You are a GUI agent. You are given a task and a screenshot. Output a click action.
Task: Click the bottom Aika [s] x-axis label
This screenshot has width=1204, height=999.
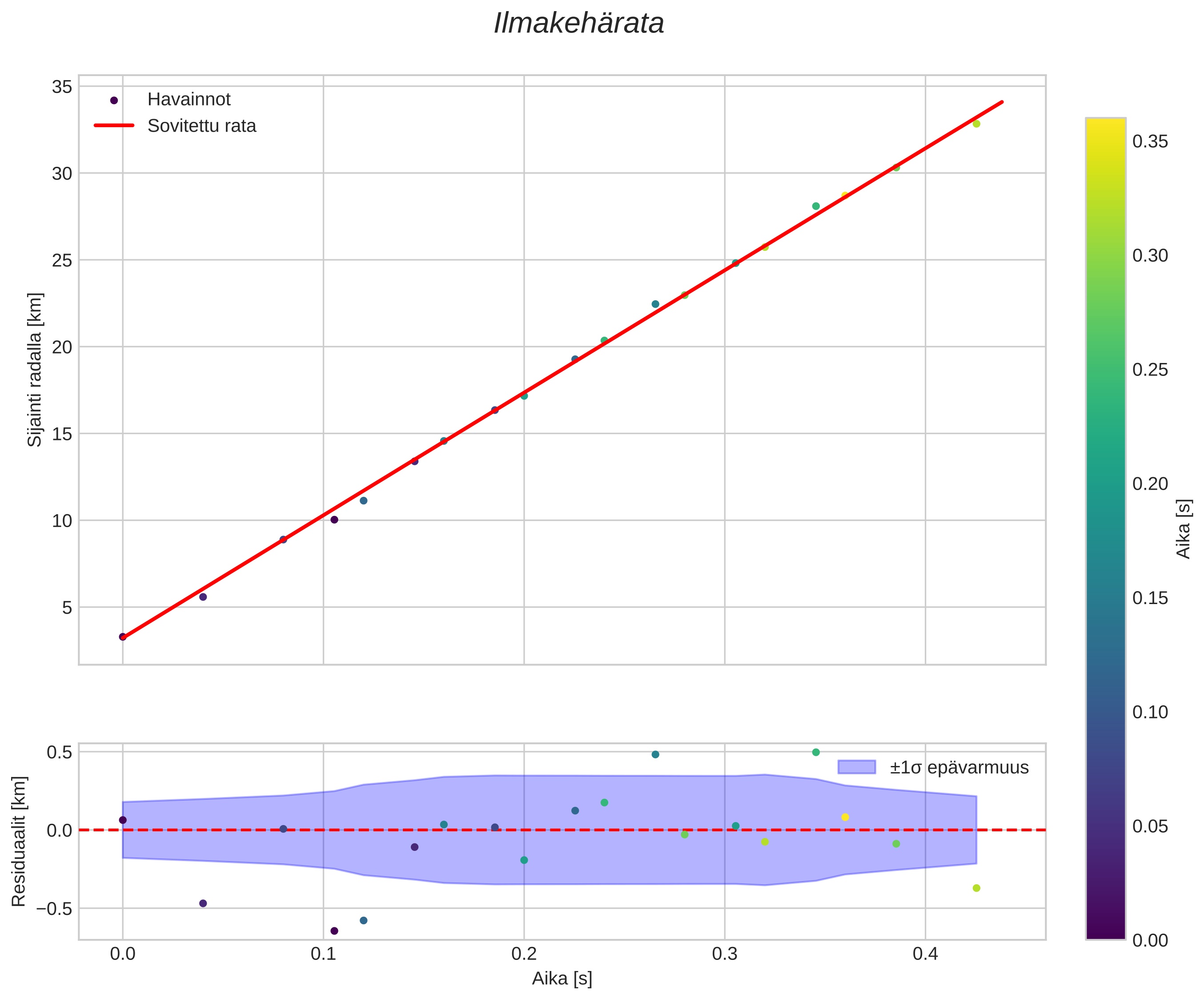(x=562, y=979)
